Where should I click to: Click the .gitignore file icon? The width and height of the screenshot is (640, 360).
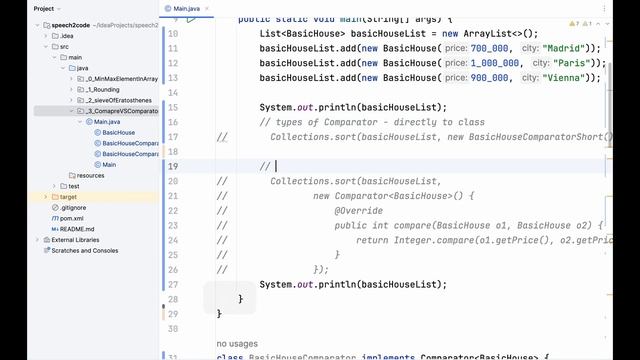click(x=55, y=208)
